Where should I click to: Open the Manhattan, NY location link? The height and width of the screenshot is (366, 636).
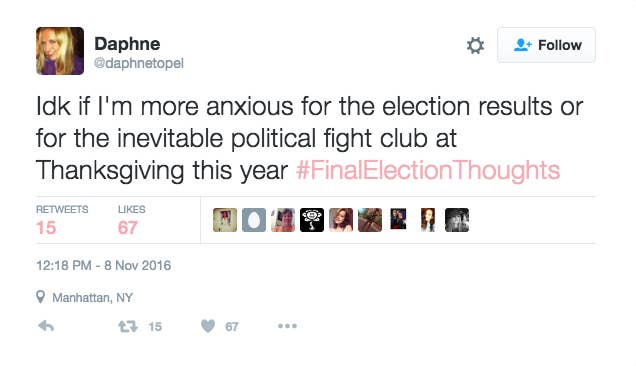[x=92, y=298]
